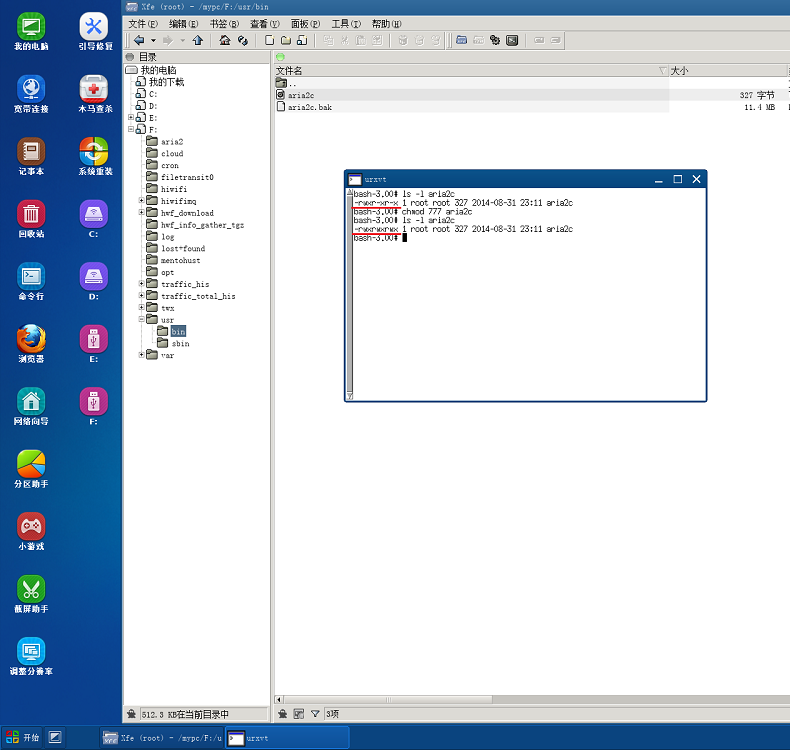Screen dimensions: 790x750
Task: Open the 书签 menu
Action: pos(224,24)
